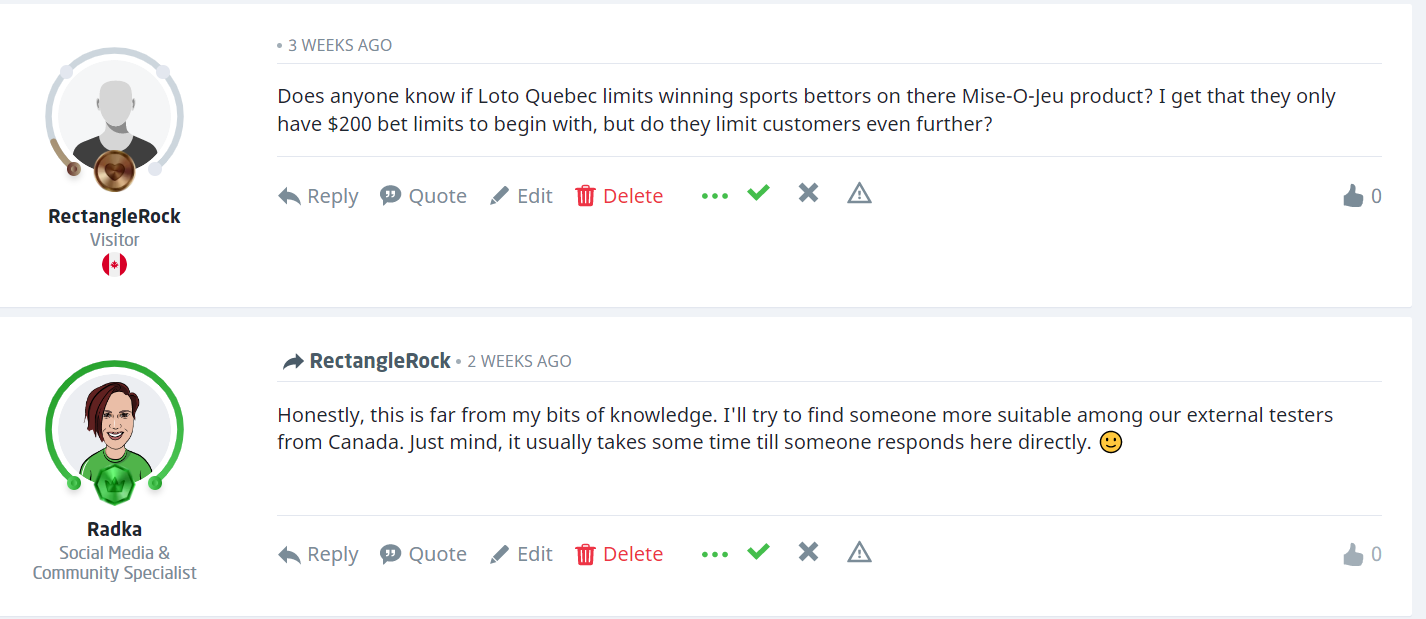
Task: Click the gray X icon on RectangleRock's post
Action: [808, 193]
